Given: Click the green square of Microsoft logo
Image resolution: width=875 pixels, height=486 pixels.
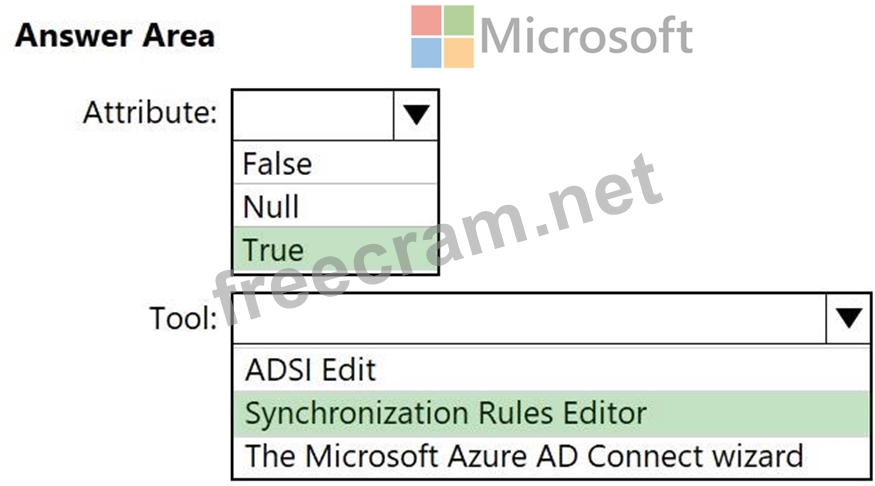Looking at the screenshot, I should pos(458,20).
